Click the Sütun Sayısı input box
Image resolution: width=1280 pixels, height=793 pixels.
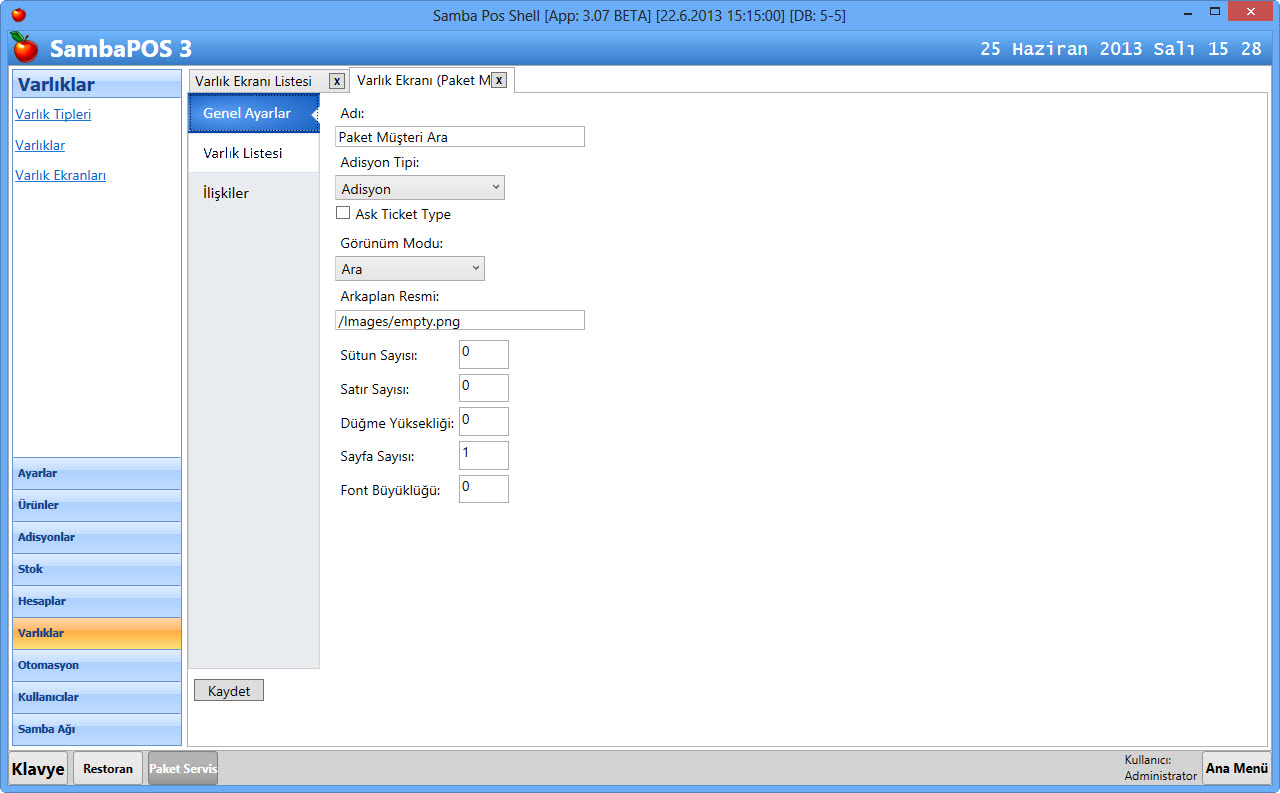484,354
